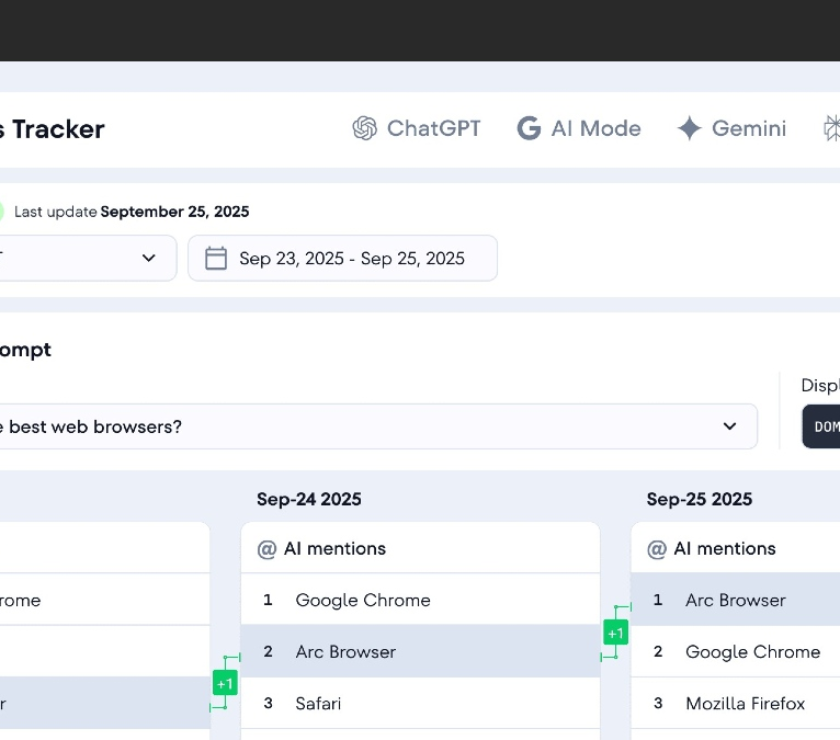Click the Gemini sparkle icon
The width and height of the screenshot is (840, 740).
pyautogui.click(x=689, y=129)
